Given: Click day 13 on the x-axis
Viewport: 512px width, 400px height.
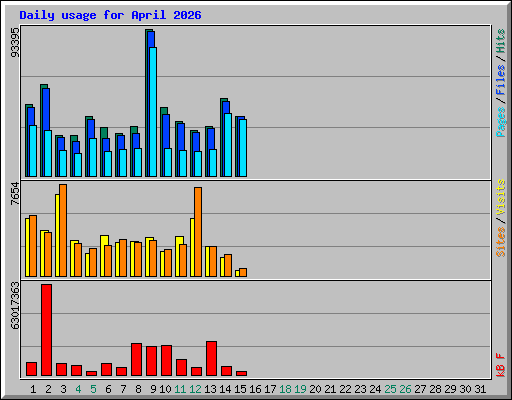Looking at the screenshot, I should point(210,389).
